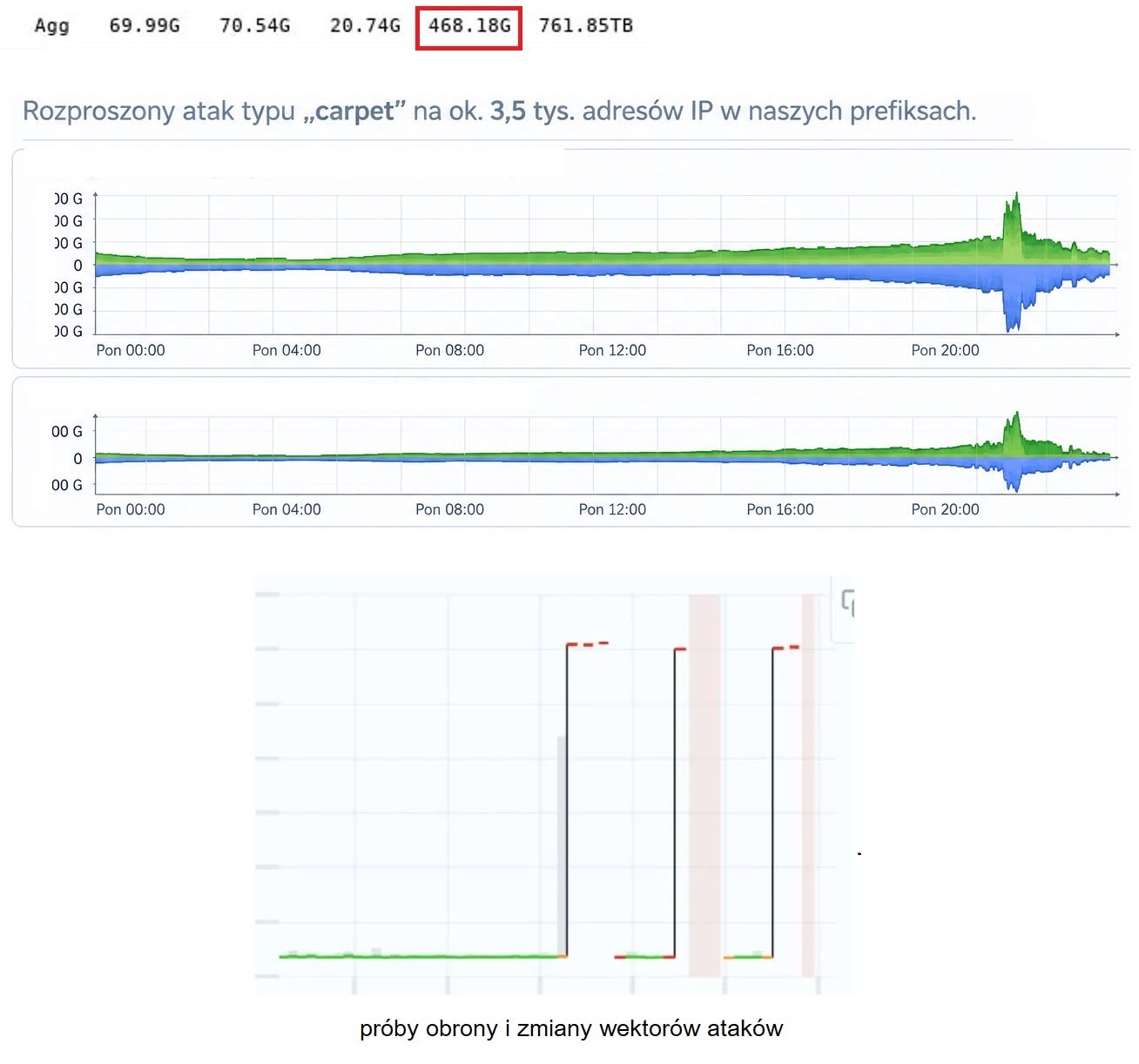The image size is (1139, 1064).
Task: Click the 20.74G value
Action: click(366, 26)
